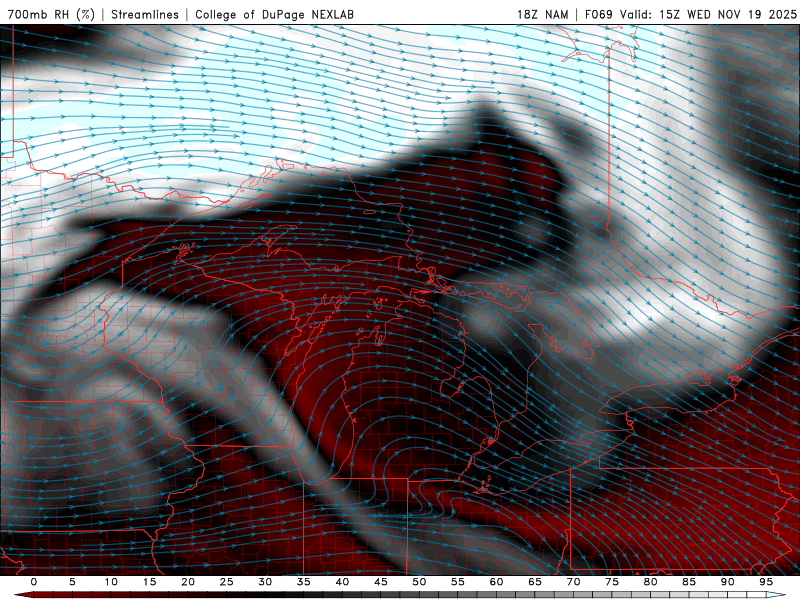Click the 'F069' forecast hour label
This screenshot has height=600, width=800.
coord(598,14)
